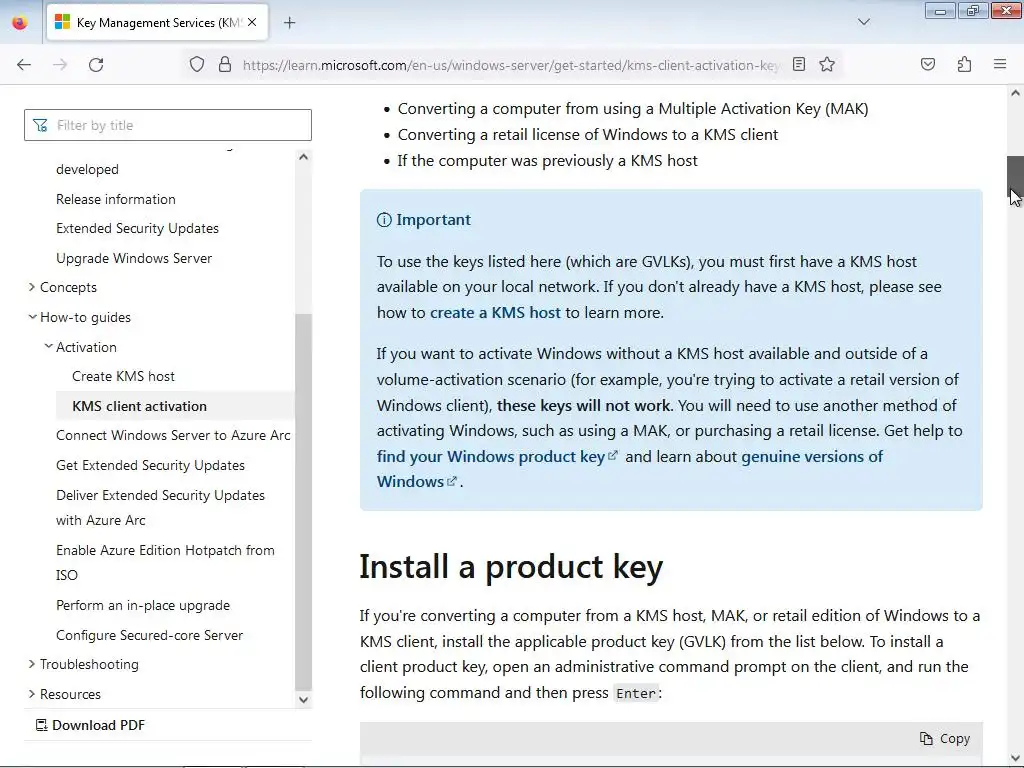
Task: Toggle reader view icon in address bar
Action: (x=799, y=64)
